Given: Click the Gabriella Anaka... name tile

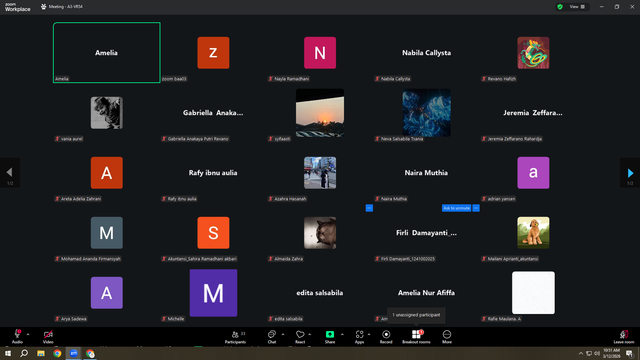Looking at the screenshot, I should click(213, 113).
